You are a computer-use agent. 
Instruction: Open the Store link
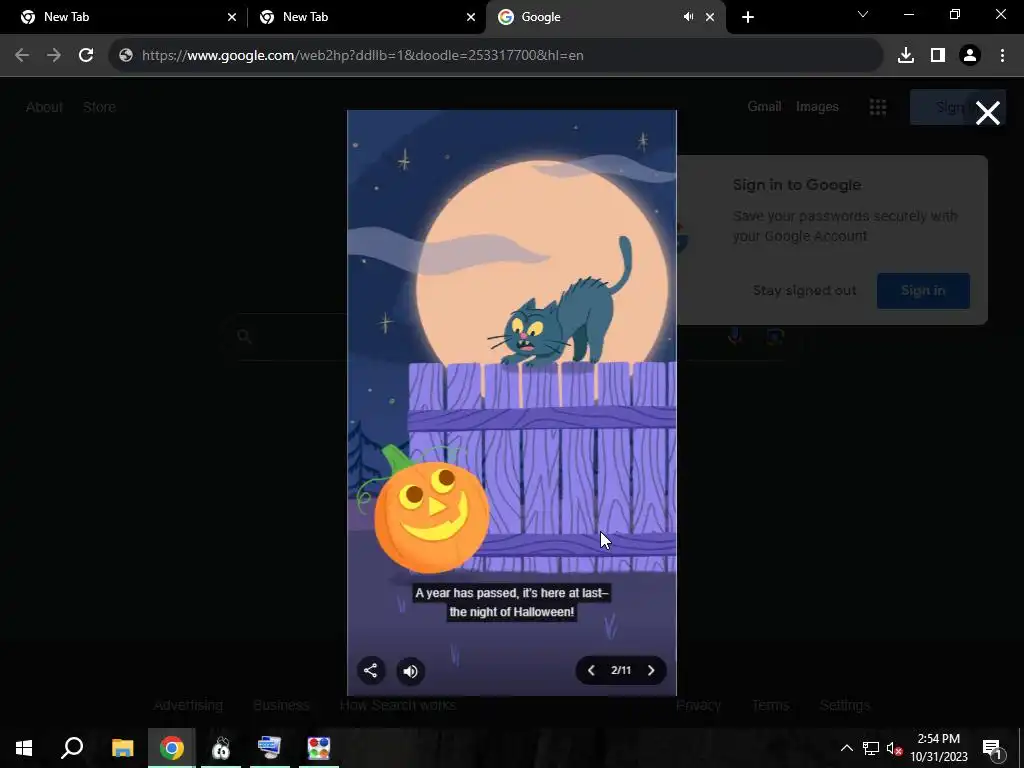click(99, 107)
